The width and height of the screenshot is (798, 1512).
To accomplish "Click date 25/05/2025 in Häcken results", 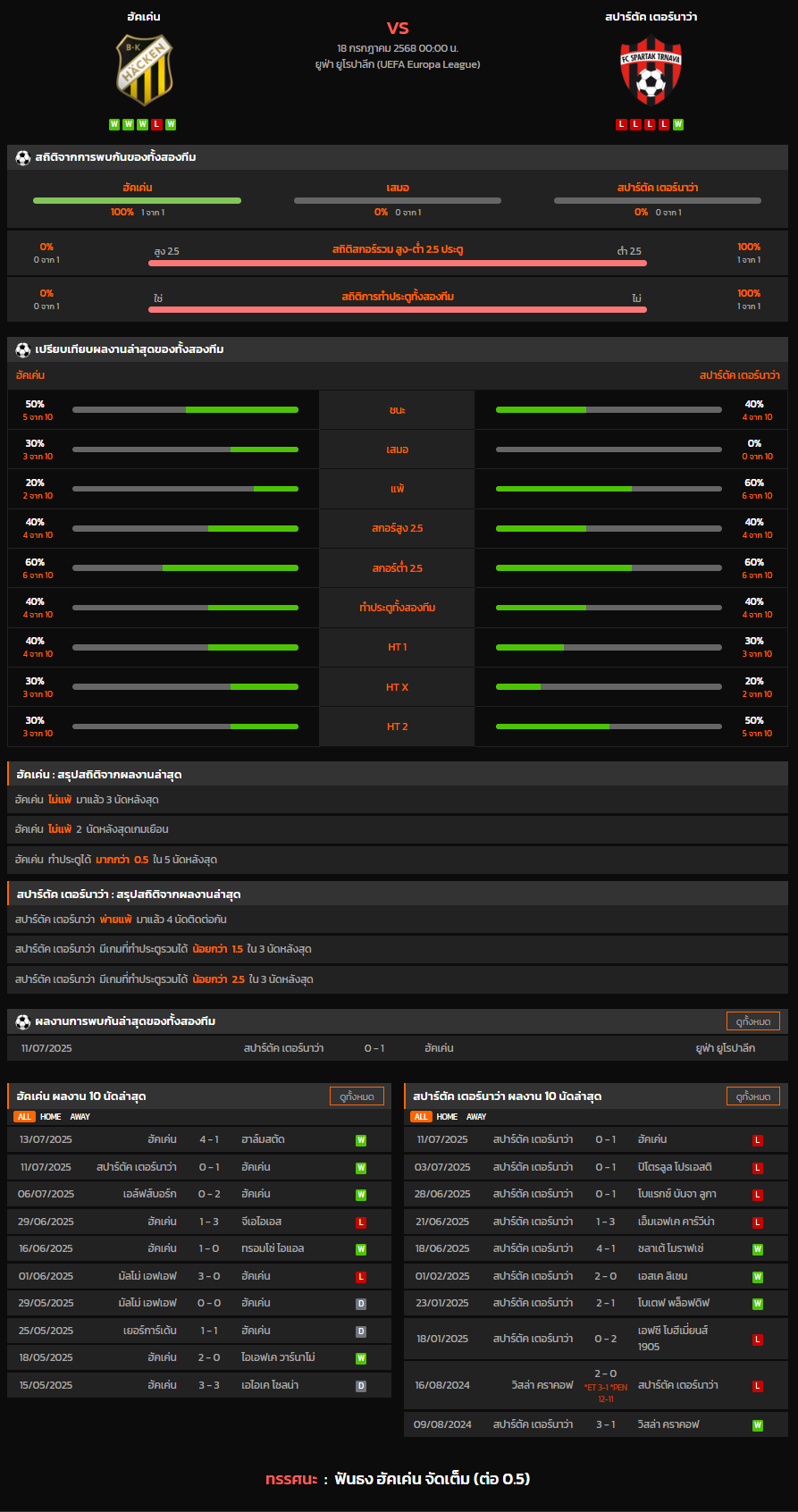I will (x=46, y=1331).
